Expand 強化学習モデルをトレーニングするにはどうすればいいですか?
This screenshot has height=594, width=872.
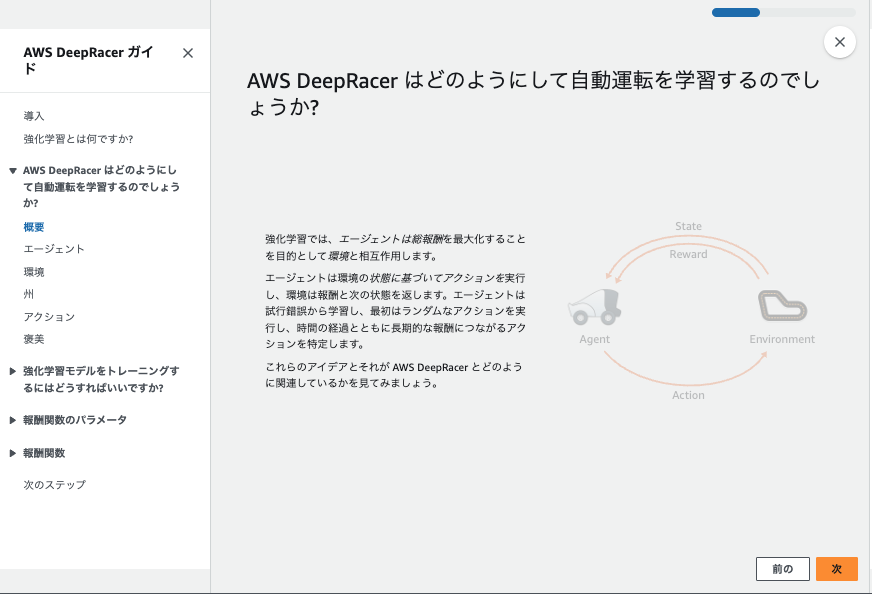pos(100,378)
